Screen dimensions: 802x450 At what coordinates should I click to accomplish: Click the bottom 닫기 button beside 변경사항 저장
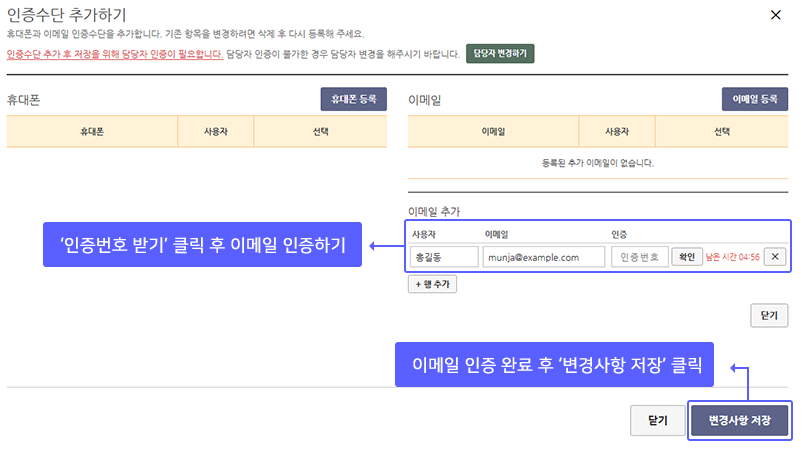[657, 420]
